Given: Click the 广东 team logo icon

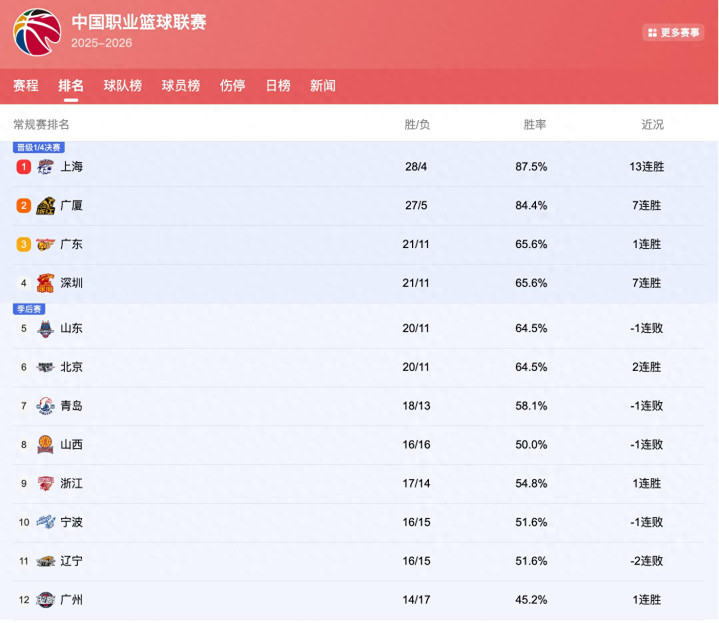Looking at the screenshot, I should (45, 244).
